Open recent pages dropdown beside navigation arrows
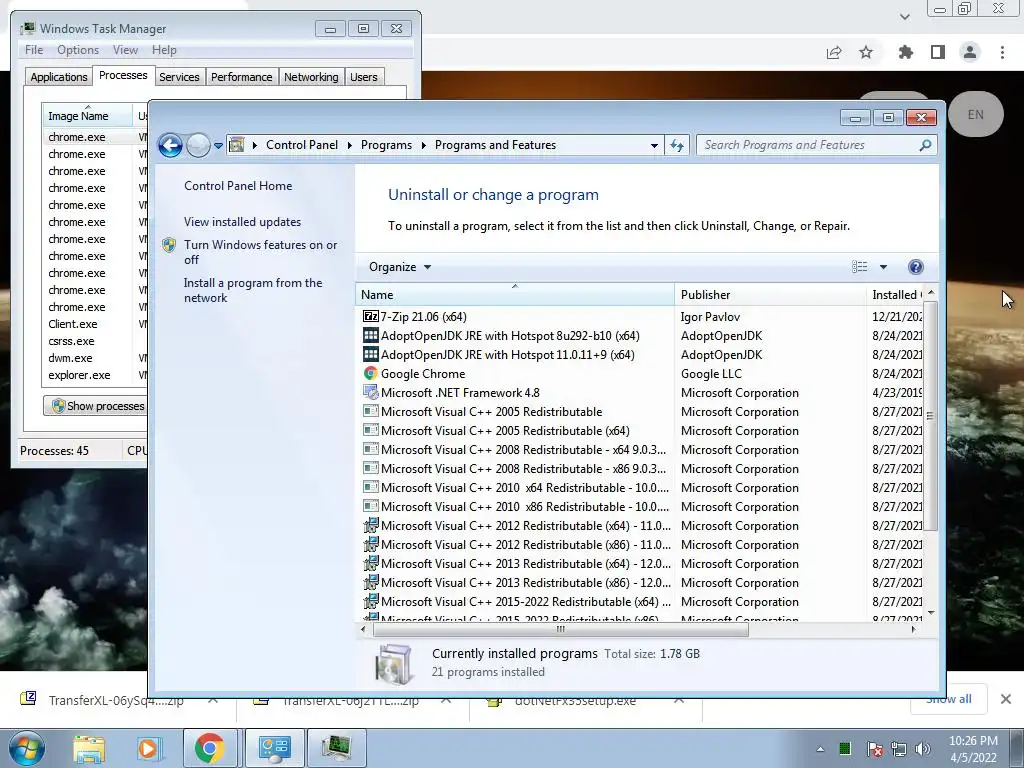Image resolution: width=1024 pixels, height=768 pixels. 218,146
